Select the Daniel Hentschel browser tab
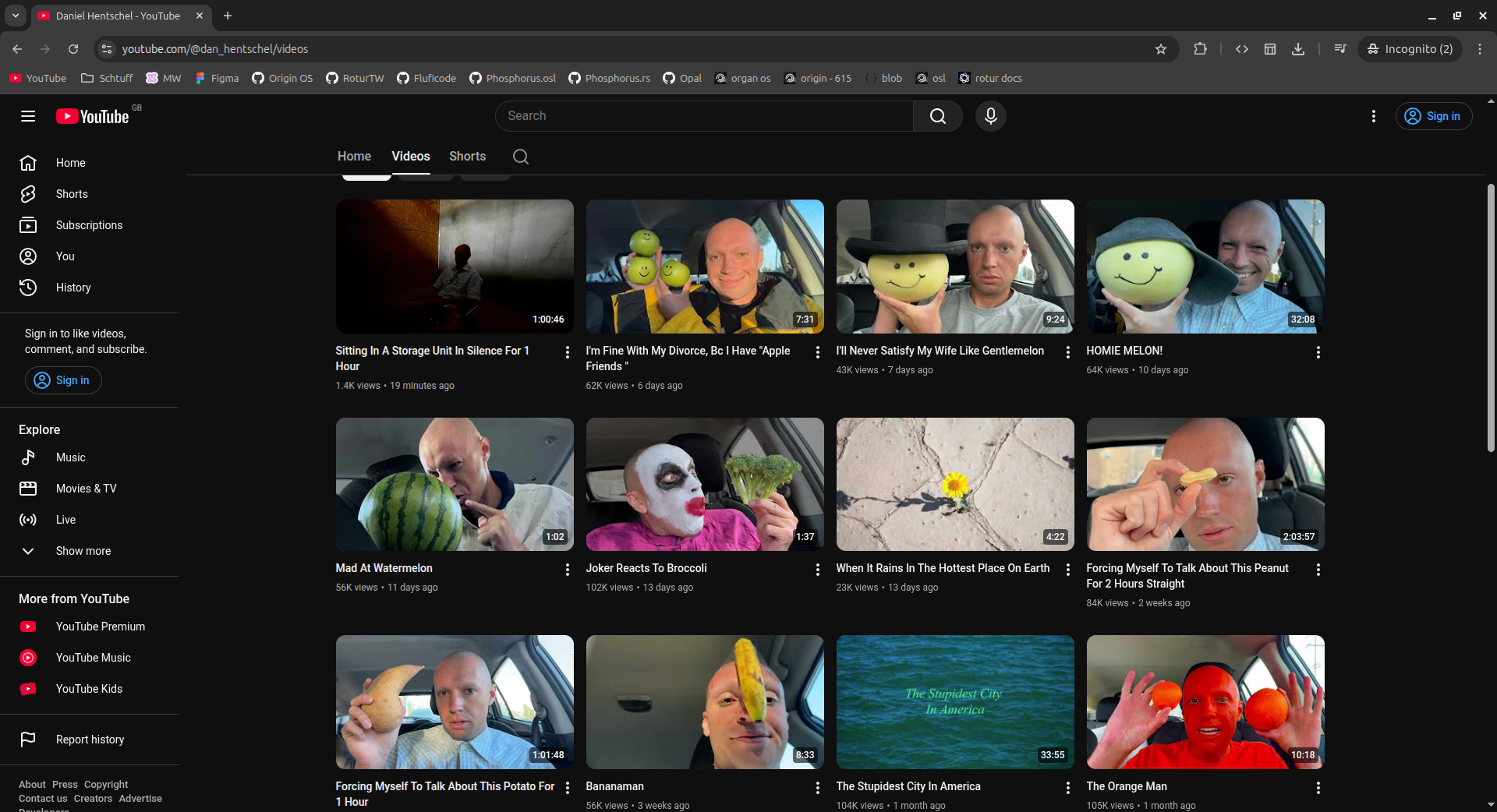The image size is (1497, 812). tap(121, 16)
